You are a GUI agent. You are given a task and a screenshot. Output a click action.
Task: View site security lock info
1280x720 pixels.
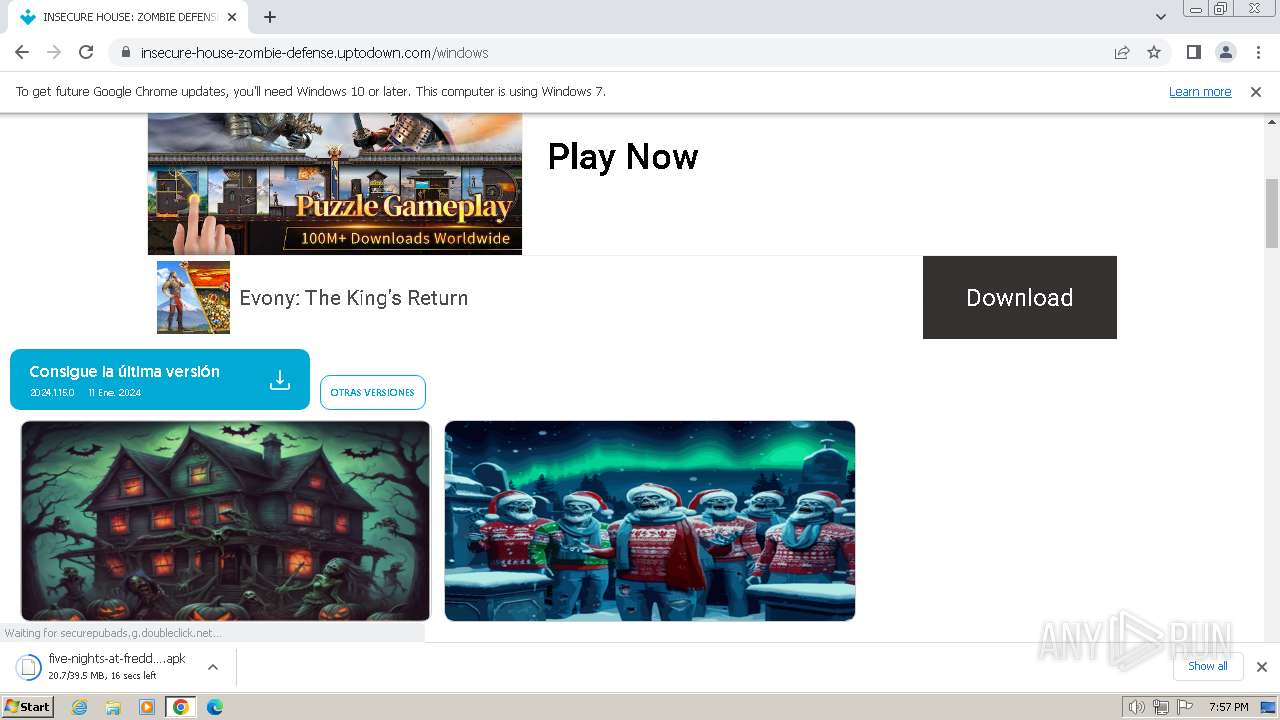(125, 52)
